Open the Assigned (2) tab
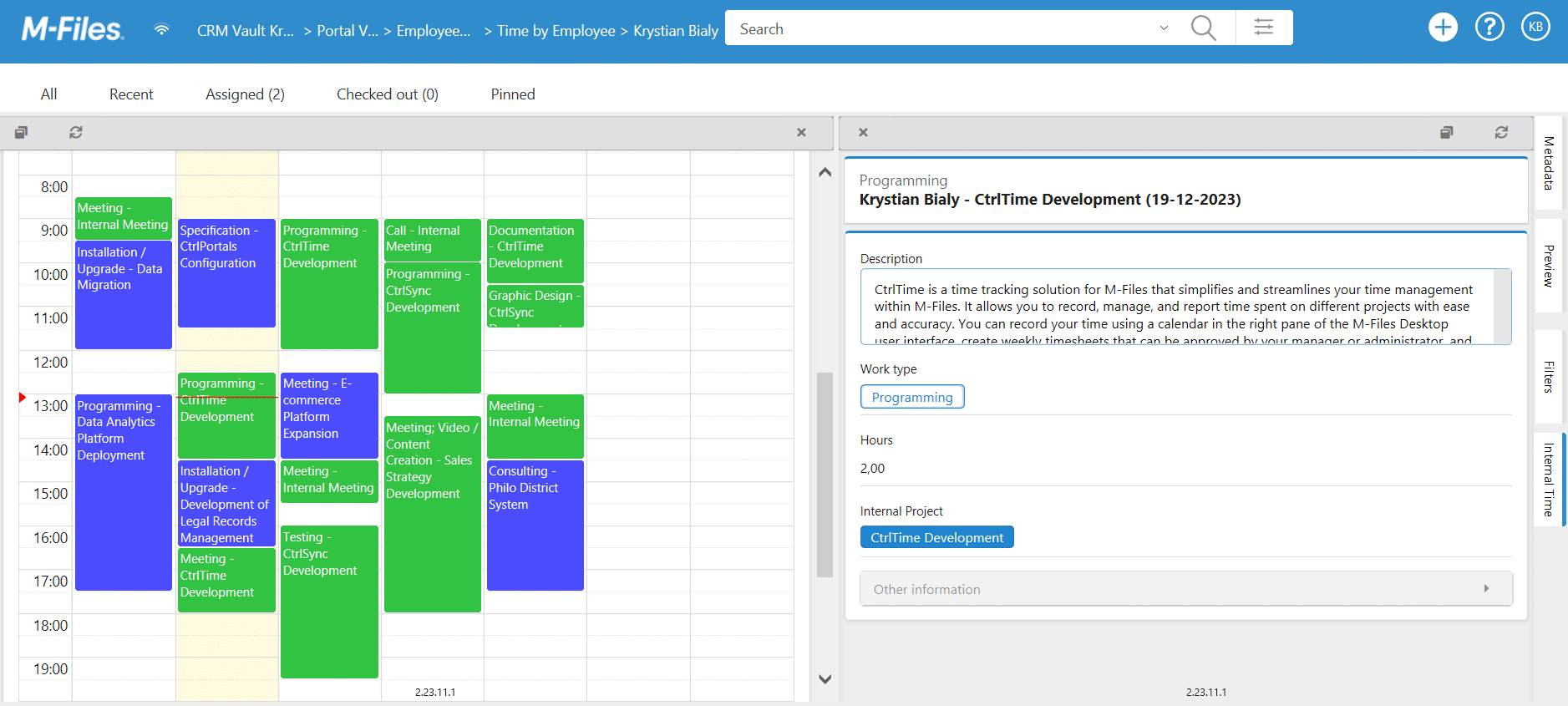The width and height of the screenshot is (1568, 706). click(x=245, y=94)
